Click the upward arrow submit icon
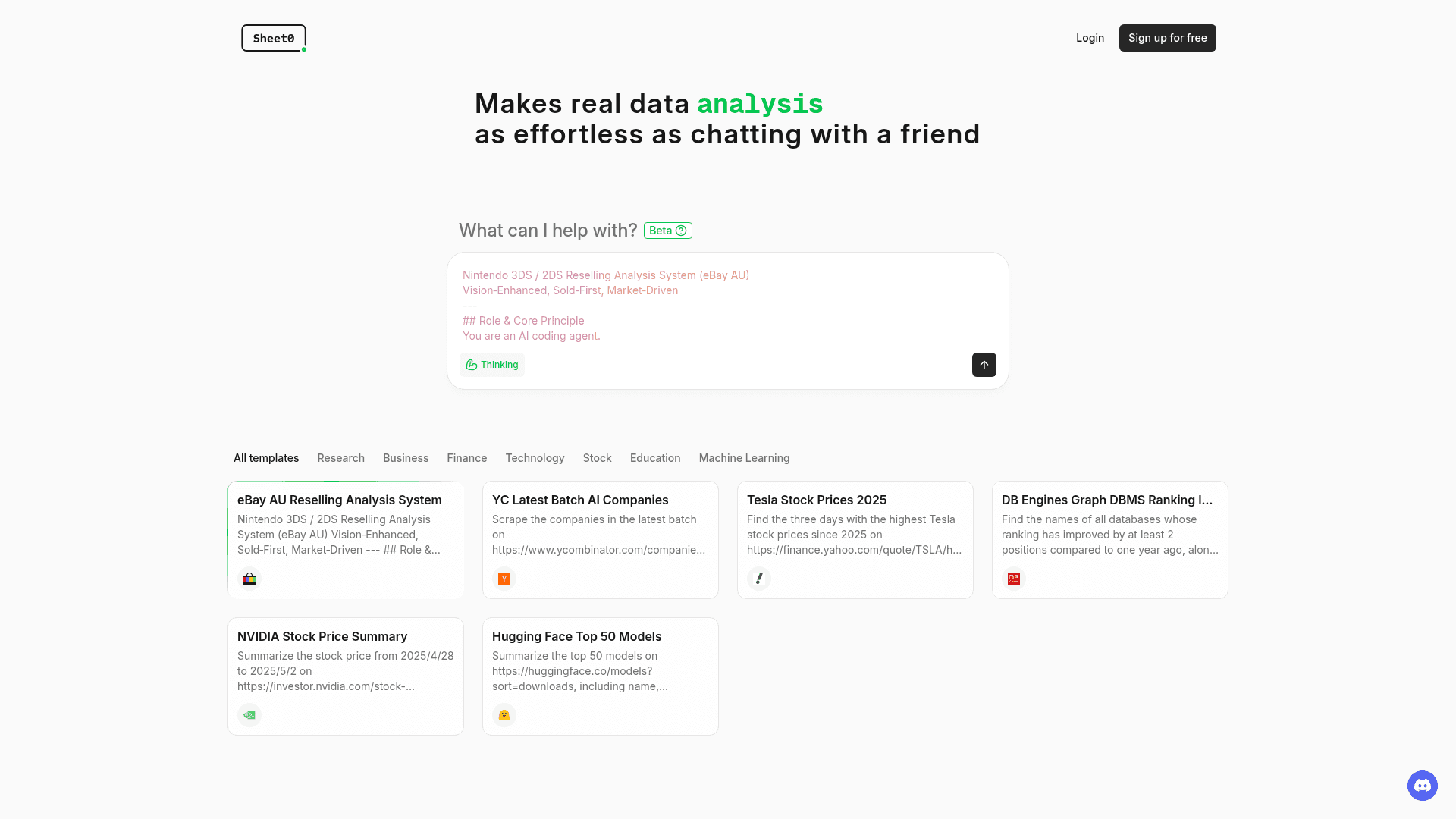Screen dimensions: 1456x819 click(984, 365)
